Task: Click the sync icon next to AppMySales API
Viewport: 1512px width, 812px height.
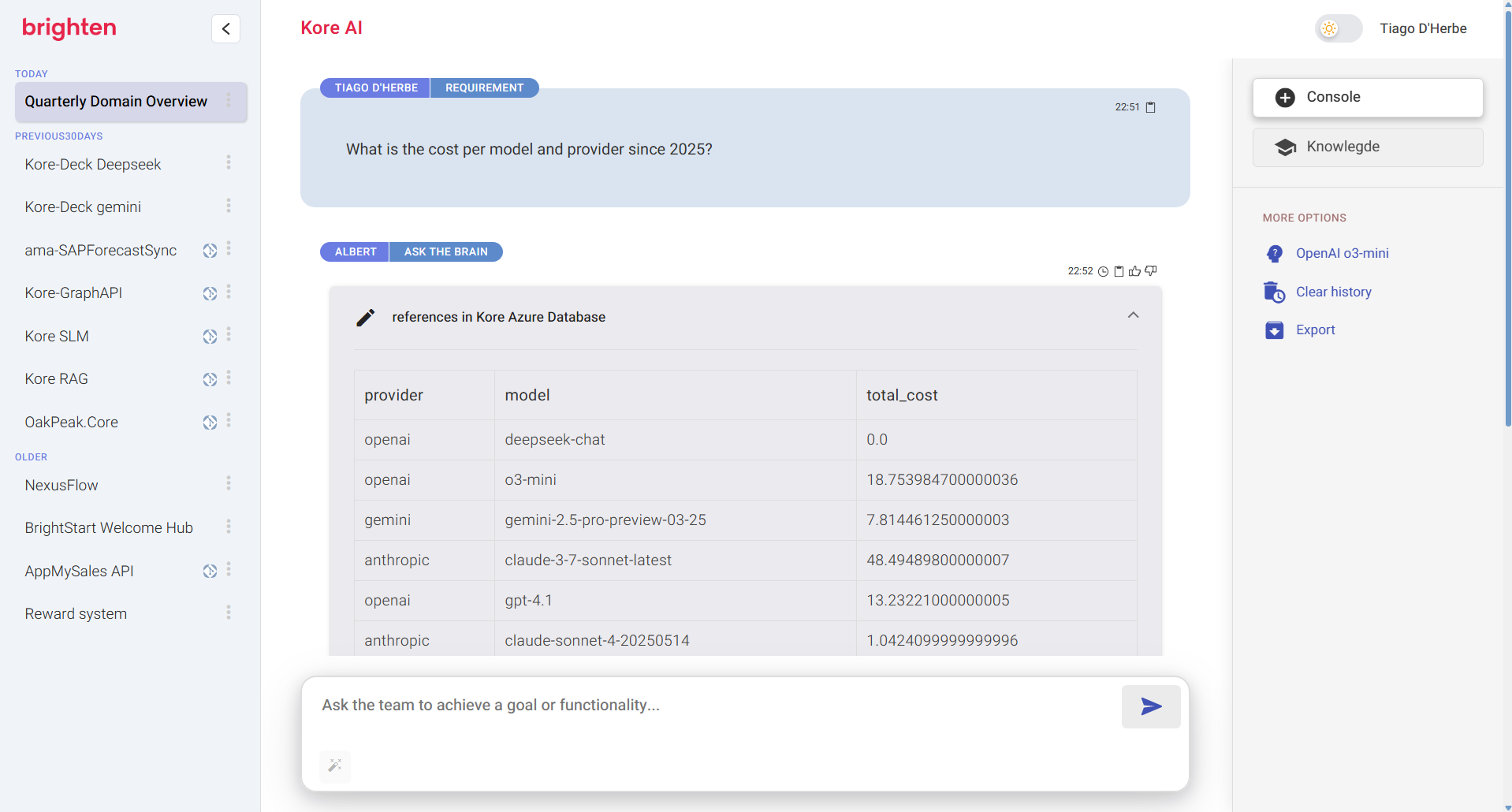Action: (210, 572)
